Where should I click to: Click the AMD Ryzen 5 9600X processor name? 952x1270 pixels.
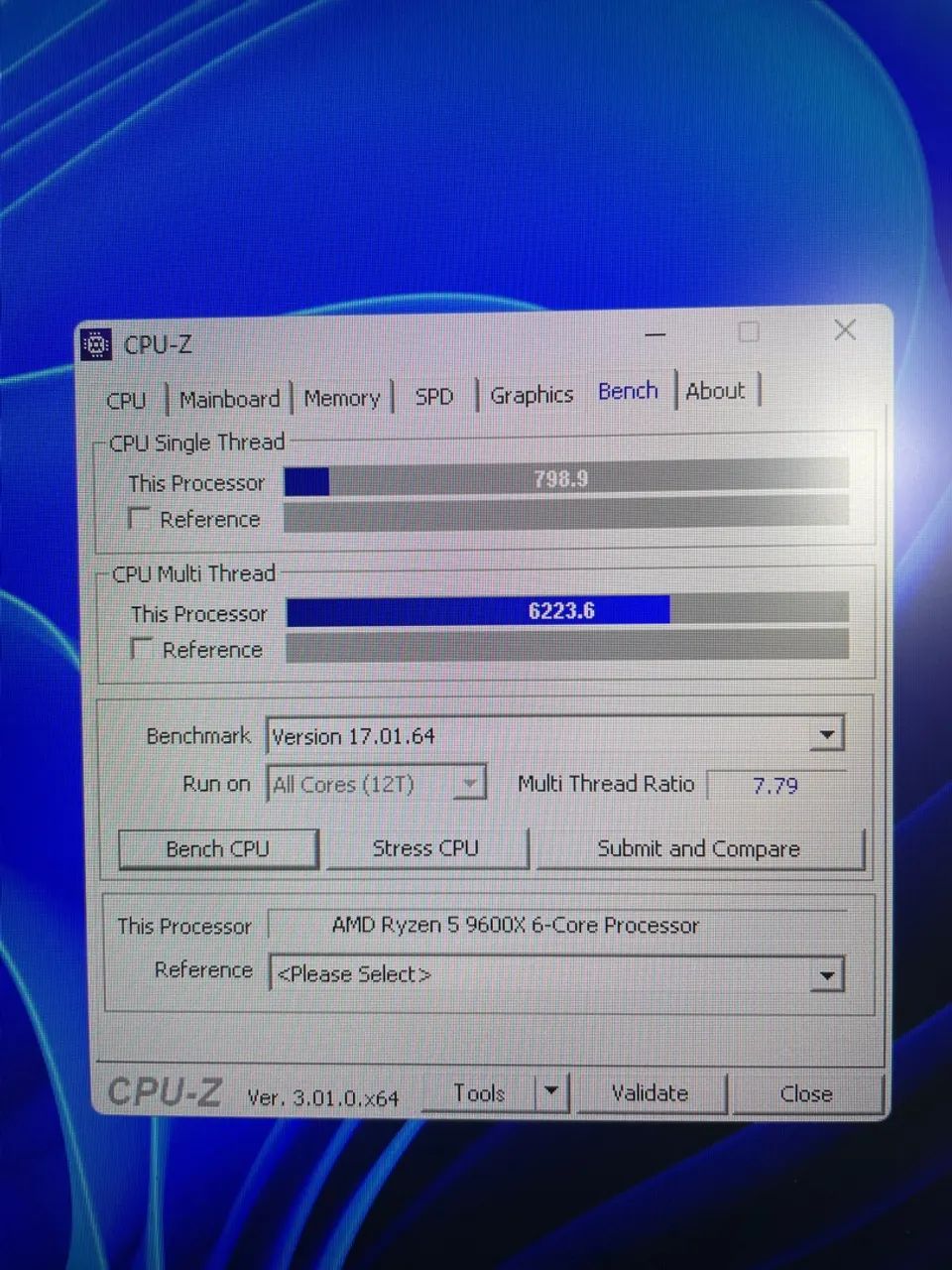516,925
